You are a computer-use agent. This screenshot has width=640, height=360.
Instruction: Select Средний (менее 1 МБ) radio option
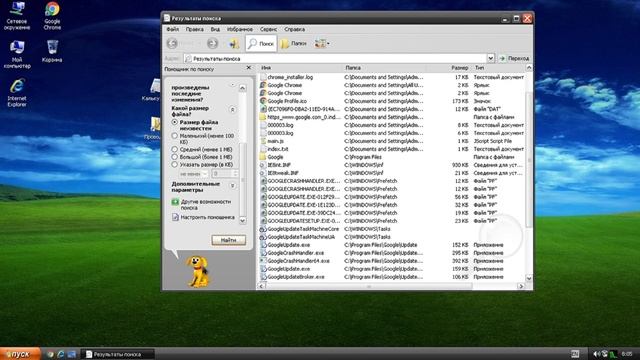tap(174, 149)
